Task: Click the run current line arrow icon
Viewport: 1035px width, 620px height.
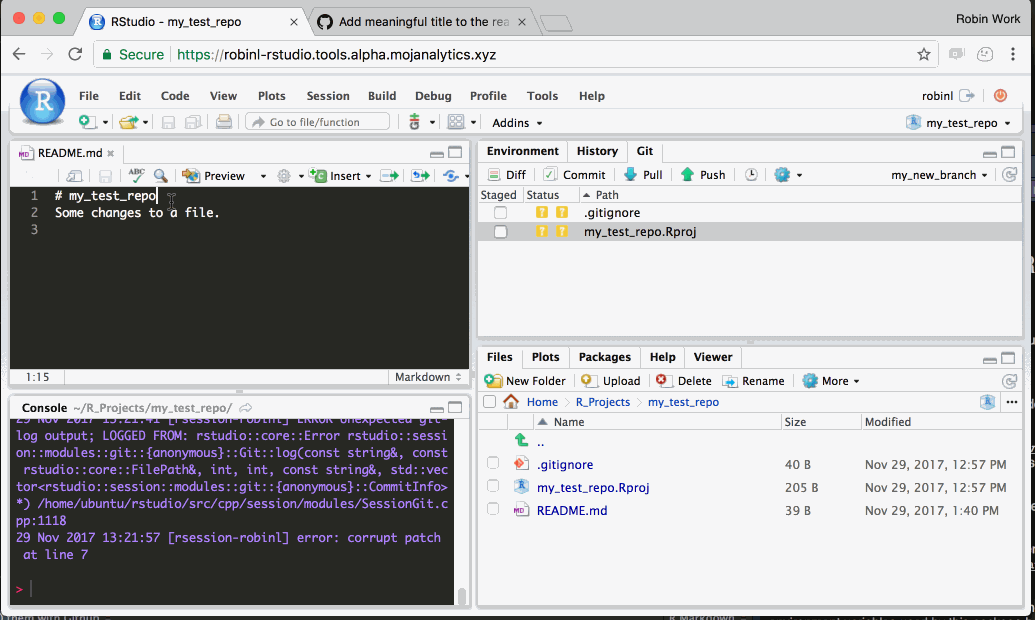Action: 390,176
